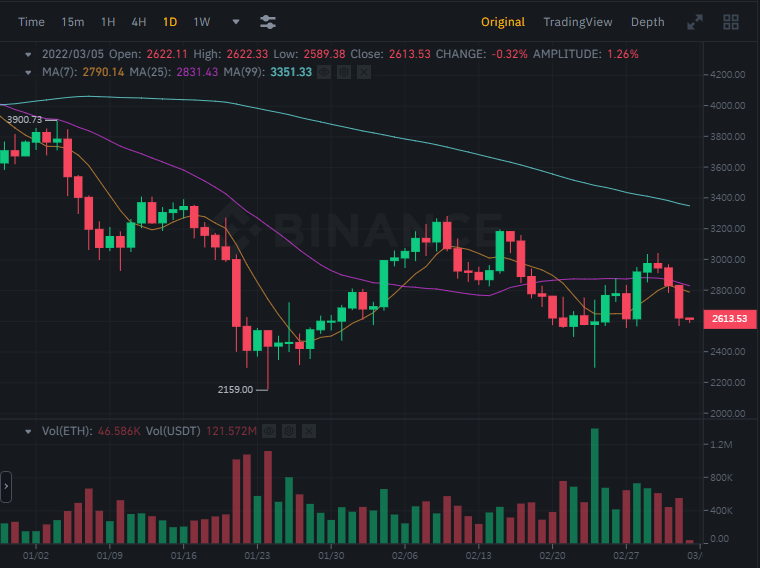Collapse the Vol(ETH) legend arrow

click(29, 431)
